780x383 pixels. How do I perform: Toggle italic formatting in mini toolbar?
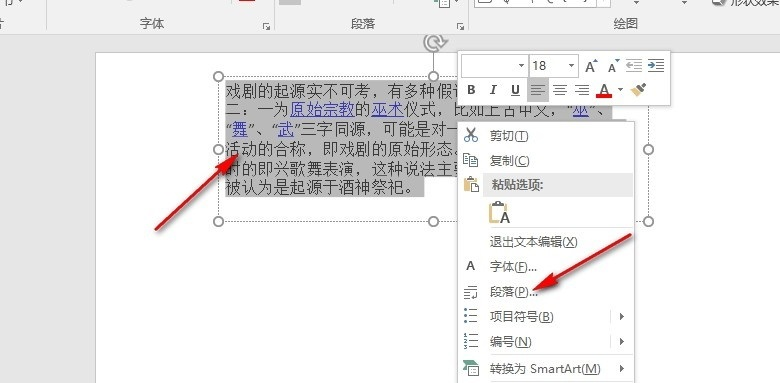pyautogui.click(x=493, y=90)
